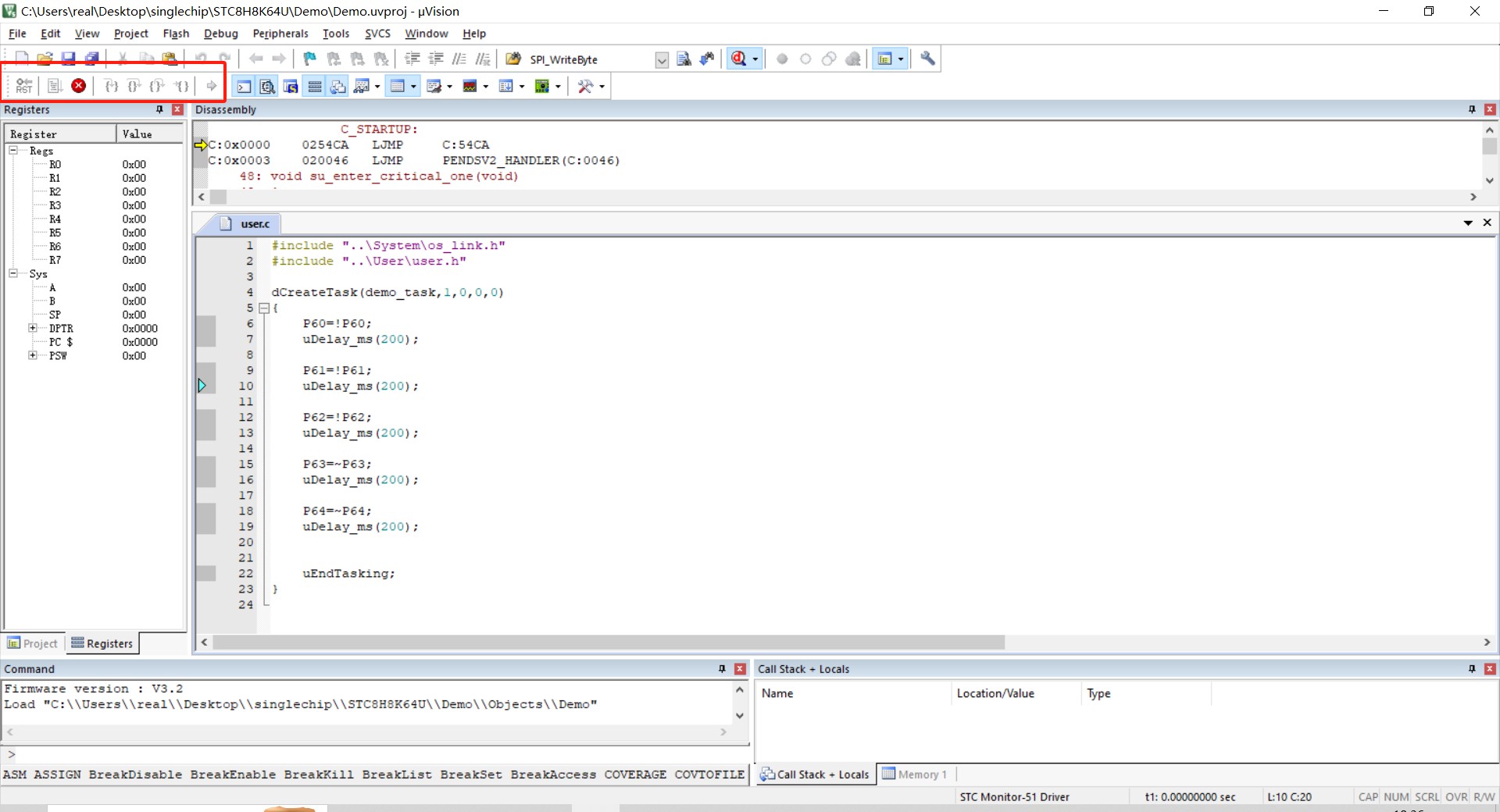Click the Incremental find icon

tap(707, 59)
